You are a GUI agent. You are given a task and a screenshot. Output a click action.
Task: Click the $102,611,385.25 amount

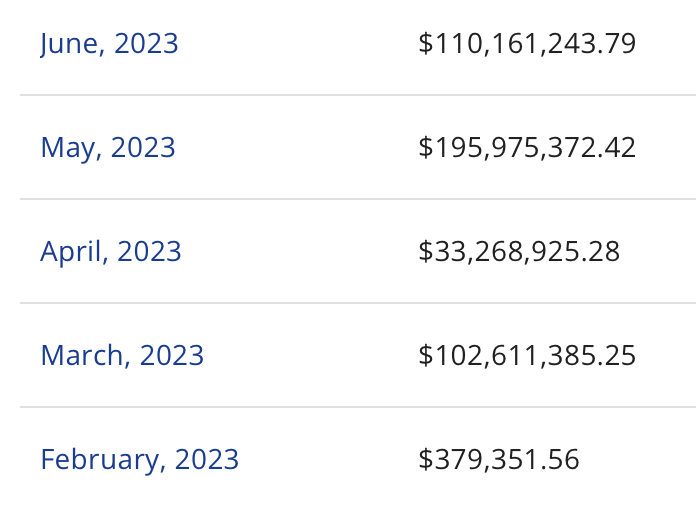527,355
